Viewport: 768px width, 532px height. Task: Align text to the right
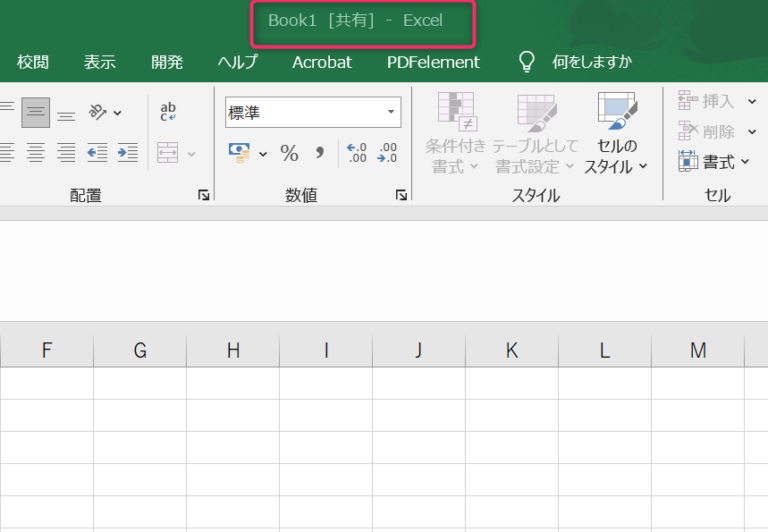[66, 152]
